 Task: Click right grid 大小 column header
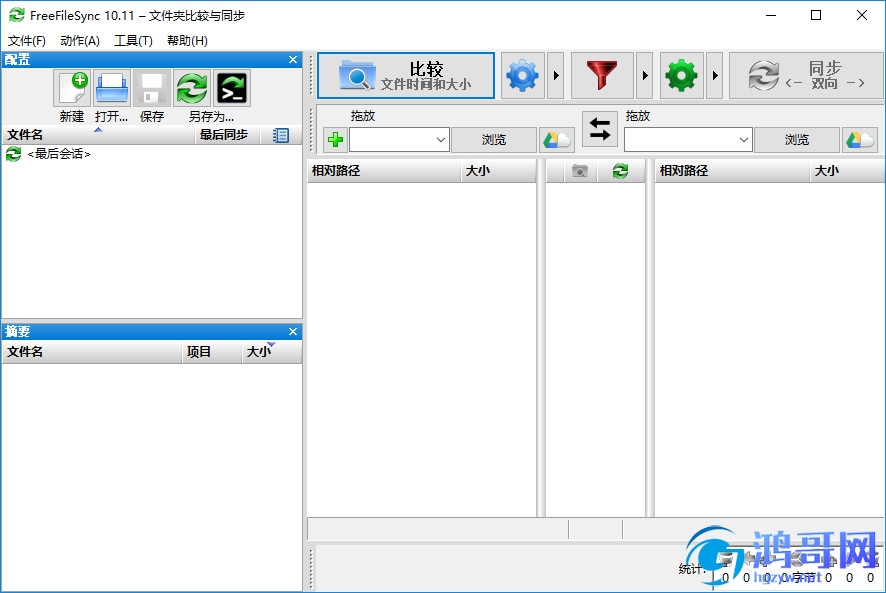pos(847,171)
